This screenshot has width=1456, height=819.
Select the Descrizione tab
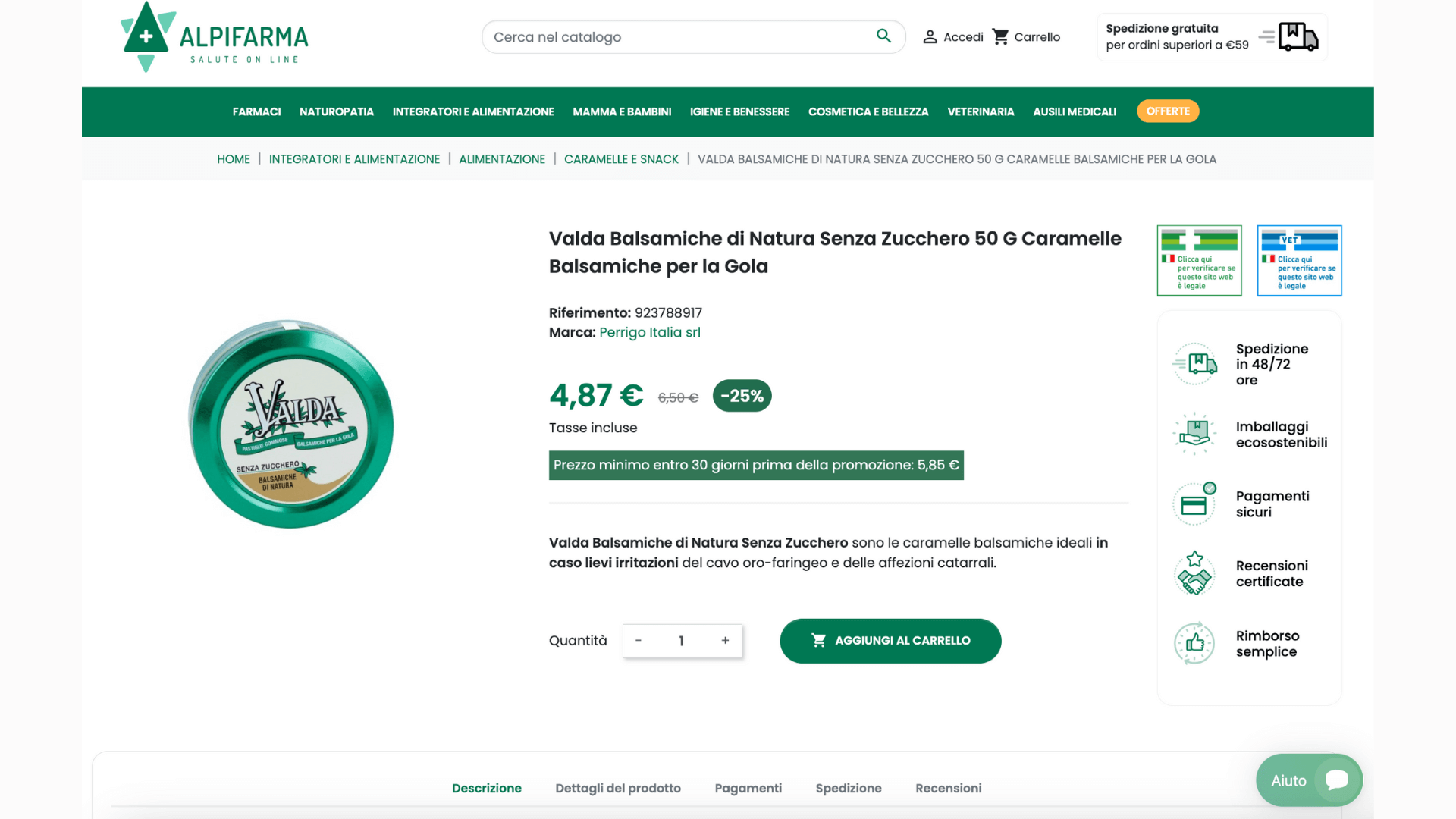coord(487,788)
